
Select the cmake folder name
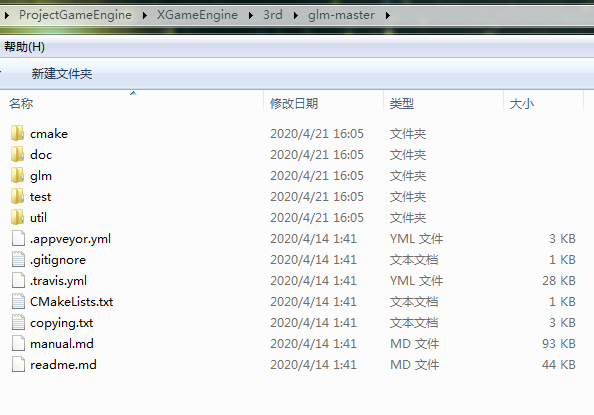pyautogui.click(x=49, y=134)
